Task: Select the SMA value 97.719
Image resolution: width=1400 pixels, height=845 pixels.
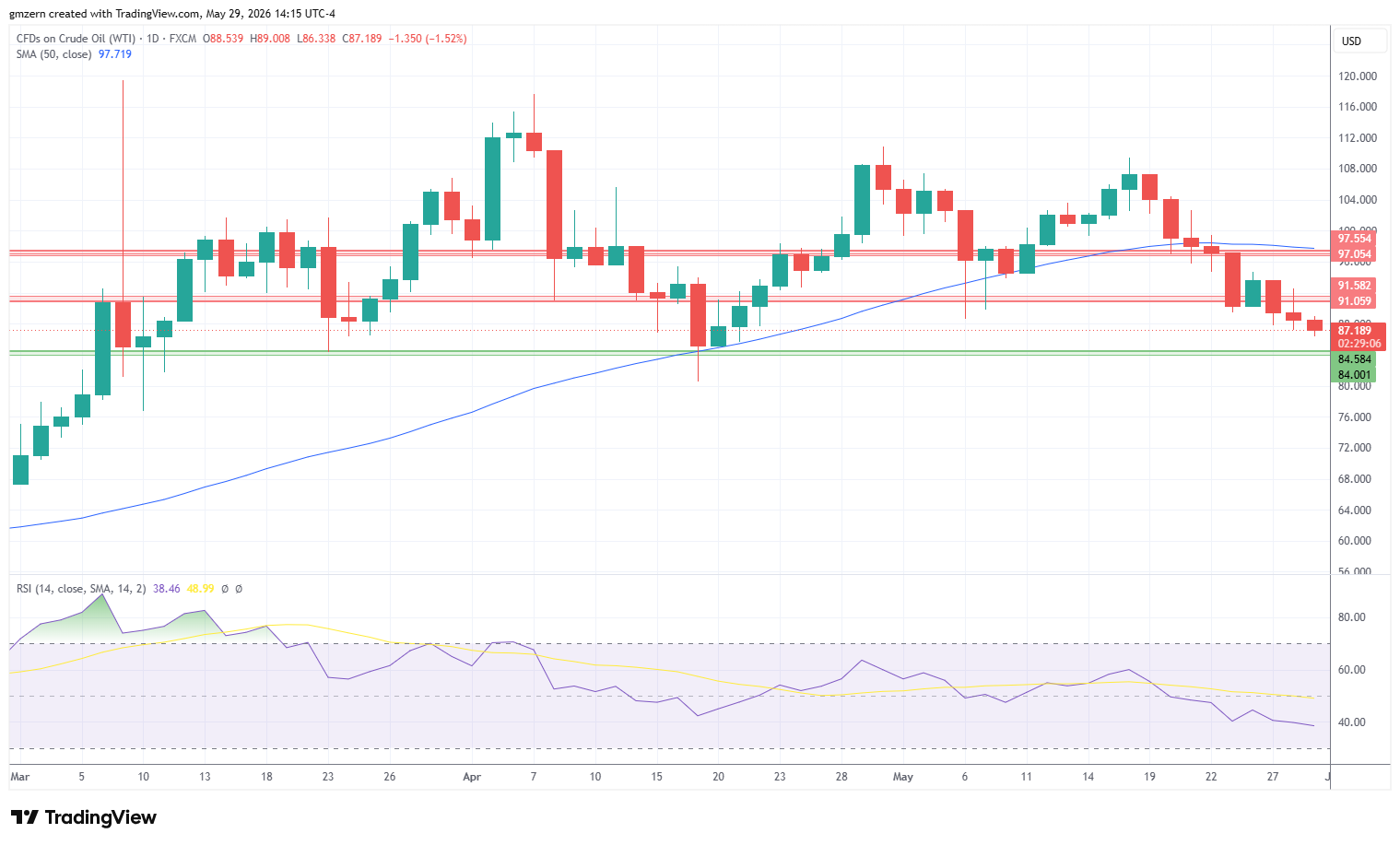Action: (115, 54)
